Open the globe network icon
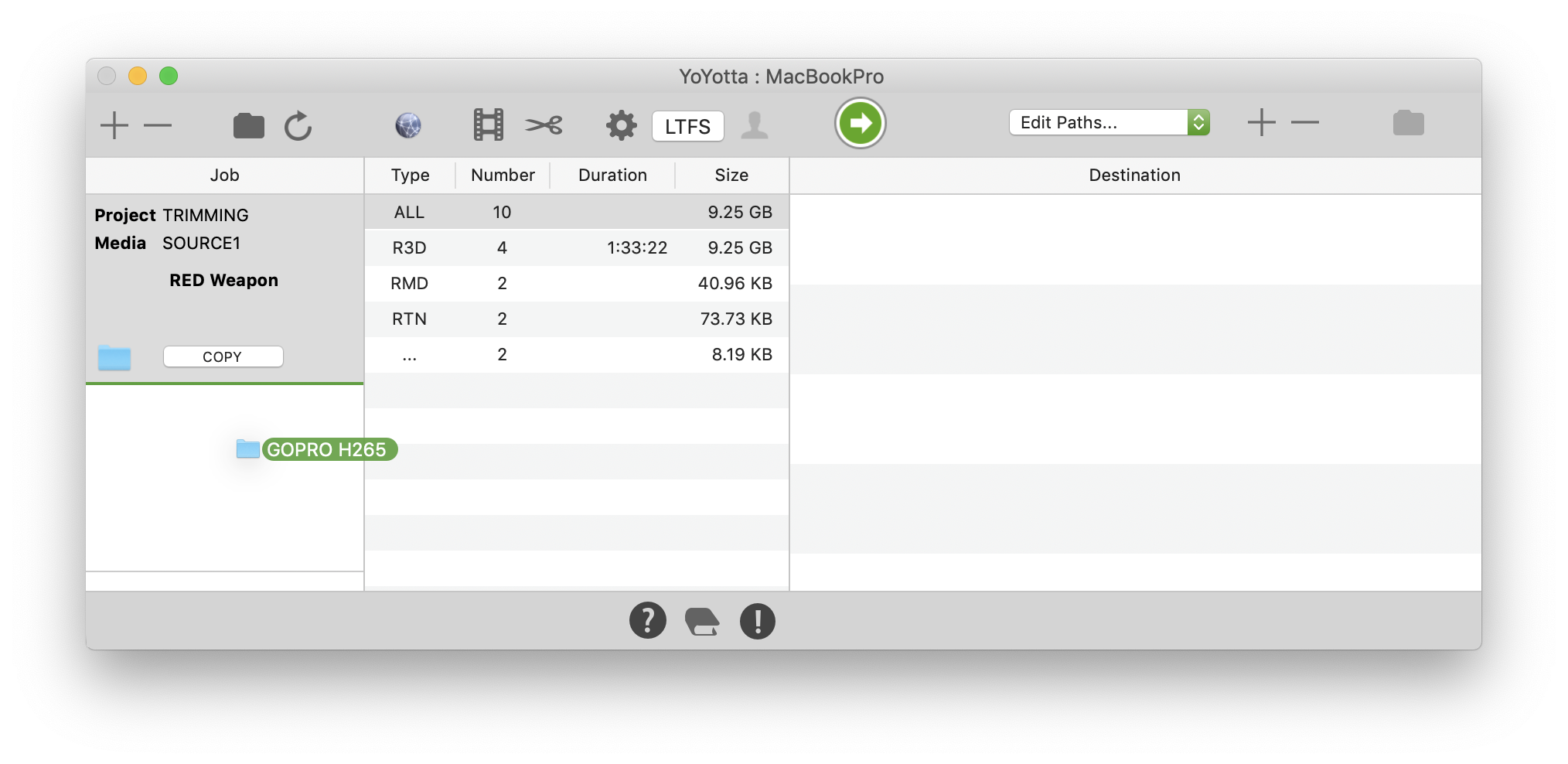 408,124
